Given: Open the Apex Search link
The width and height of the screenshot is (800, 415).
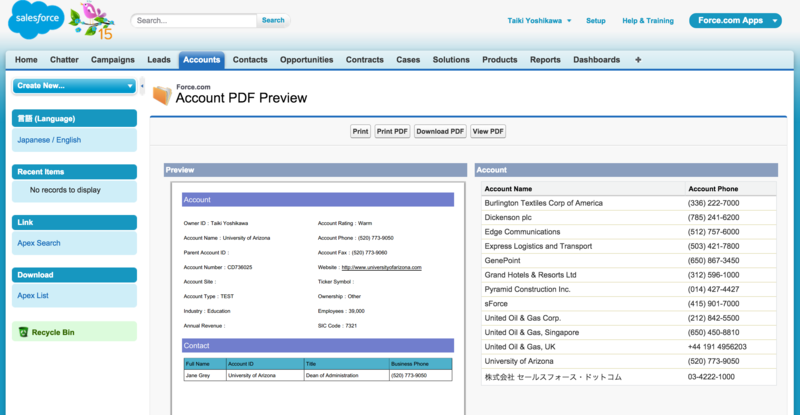Looking at the screenshot, I should 39,243.
